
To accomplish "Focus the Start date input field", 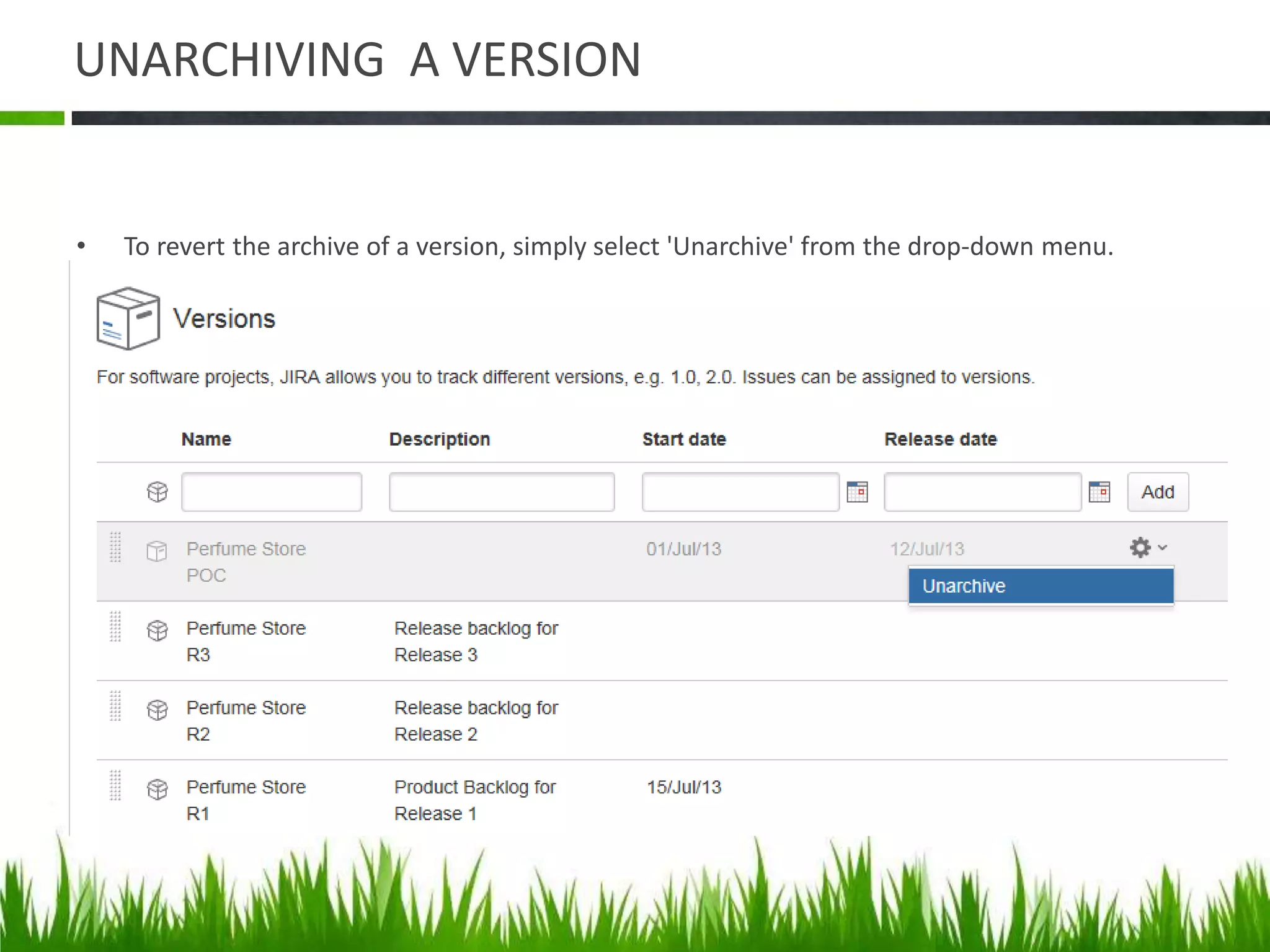I will click(x=740, y=492).
